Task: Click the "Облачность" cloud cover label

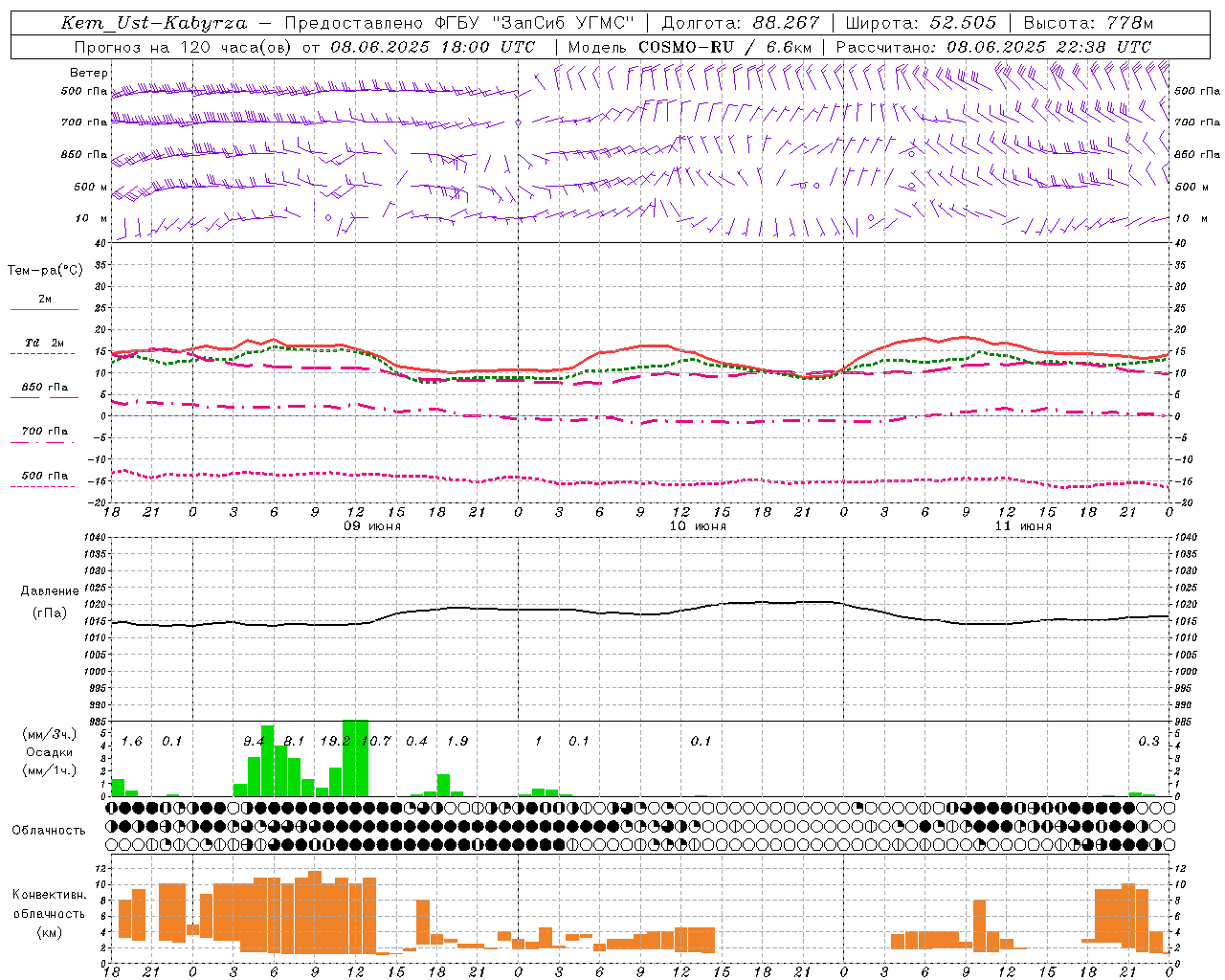Action: click(x=49, y=831)
